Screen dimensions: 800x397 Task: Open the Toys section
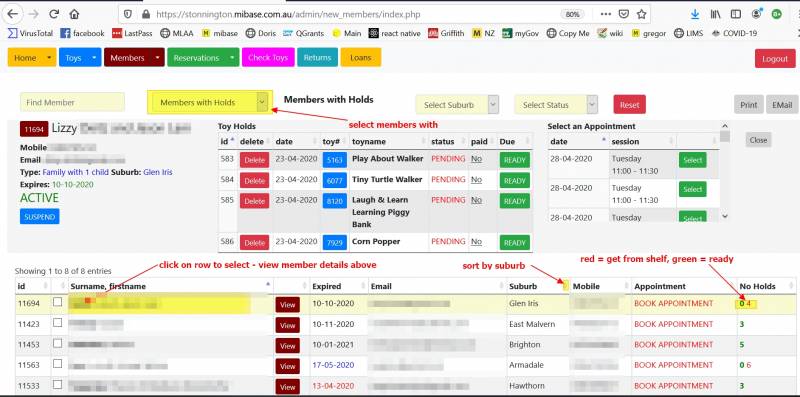pyautogui.click(x=73, y=58)
